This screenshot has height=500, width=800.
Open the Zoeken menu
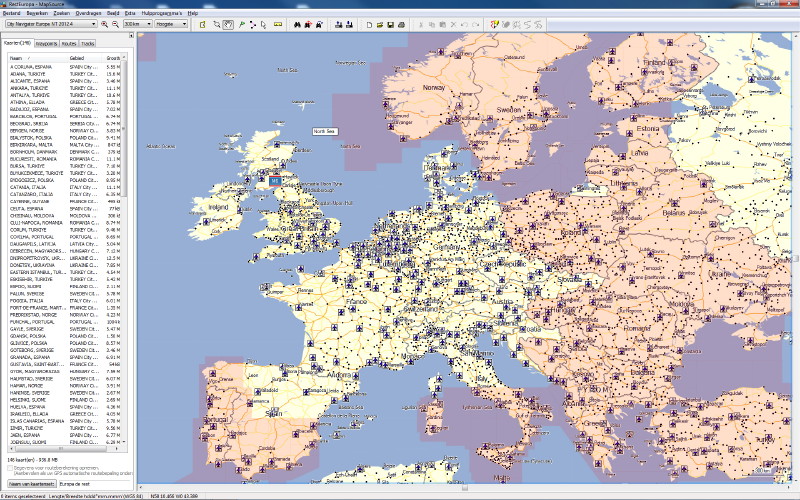[x=61, y=13]
